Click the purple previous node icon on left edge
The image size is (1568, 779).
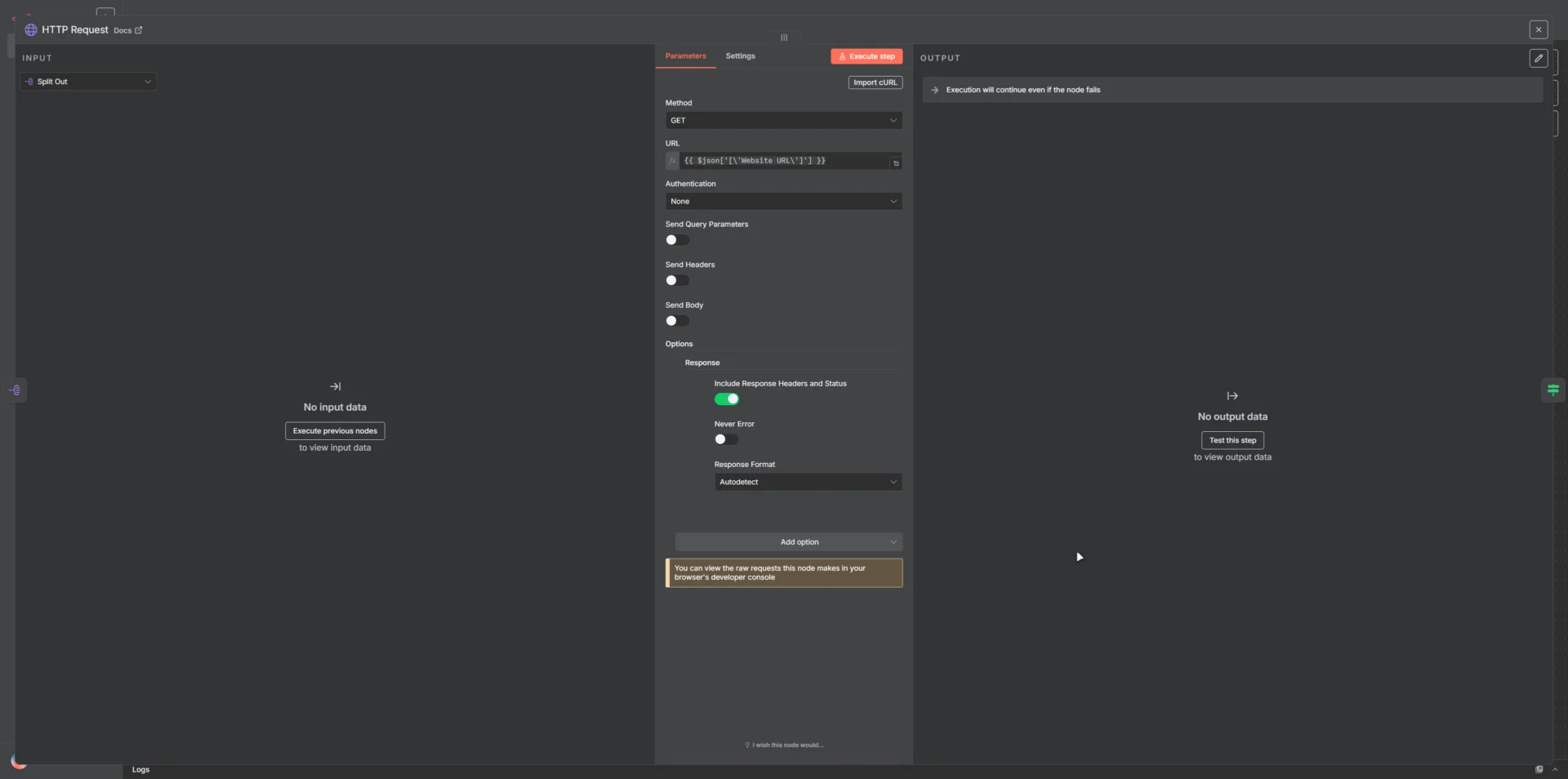coord(16,390)
